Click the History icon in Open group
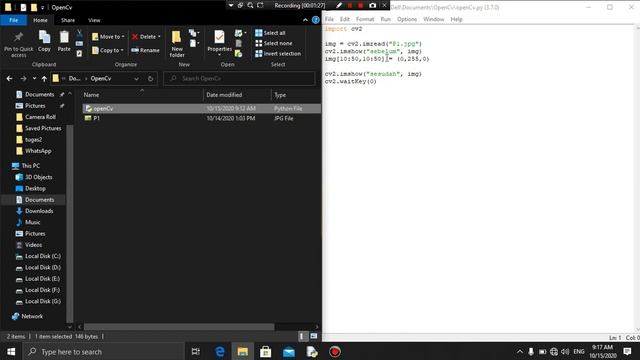This screenshot has height=360, width=640. [239, 53]
